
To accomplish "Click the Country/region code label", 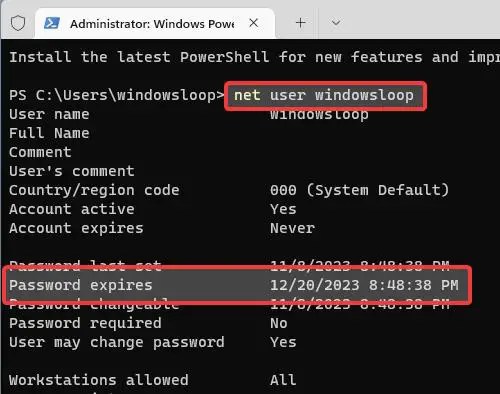I will (94, 190).
